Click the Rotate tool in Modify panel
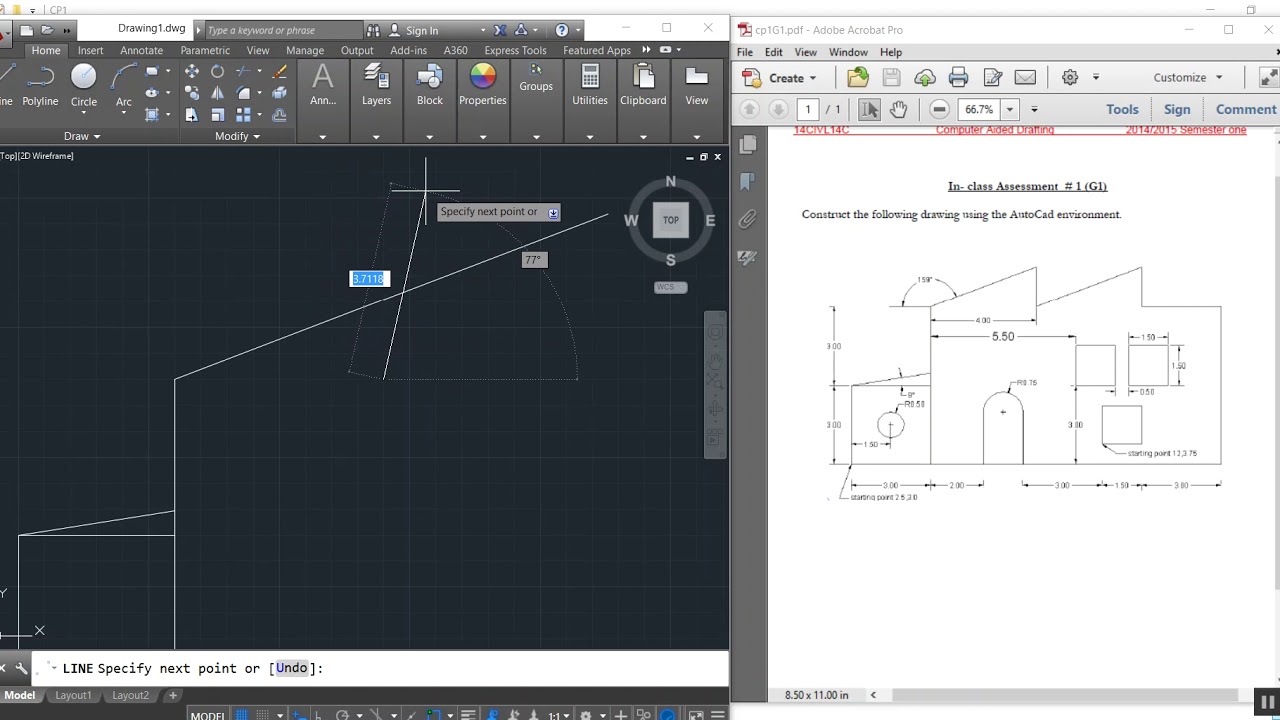Image resolution: width=1280 pixels, height=720 pixels. pyautogui.click(x=217, y=71)
